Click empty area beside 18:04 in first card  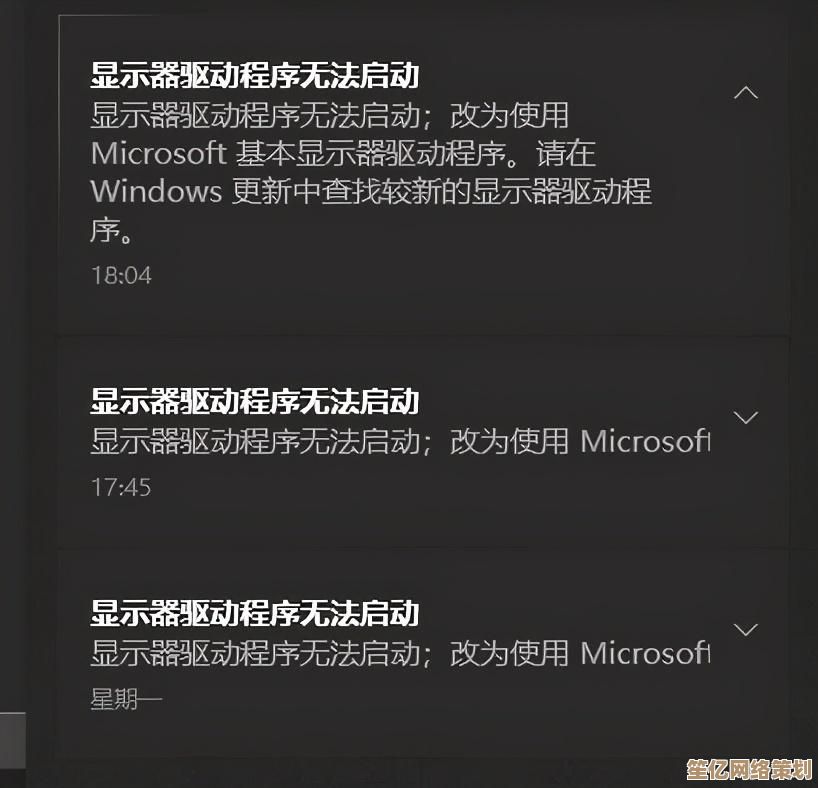pyautogui.click(x=417, y=277)
